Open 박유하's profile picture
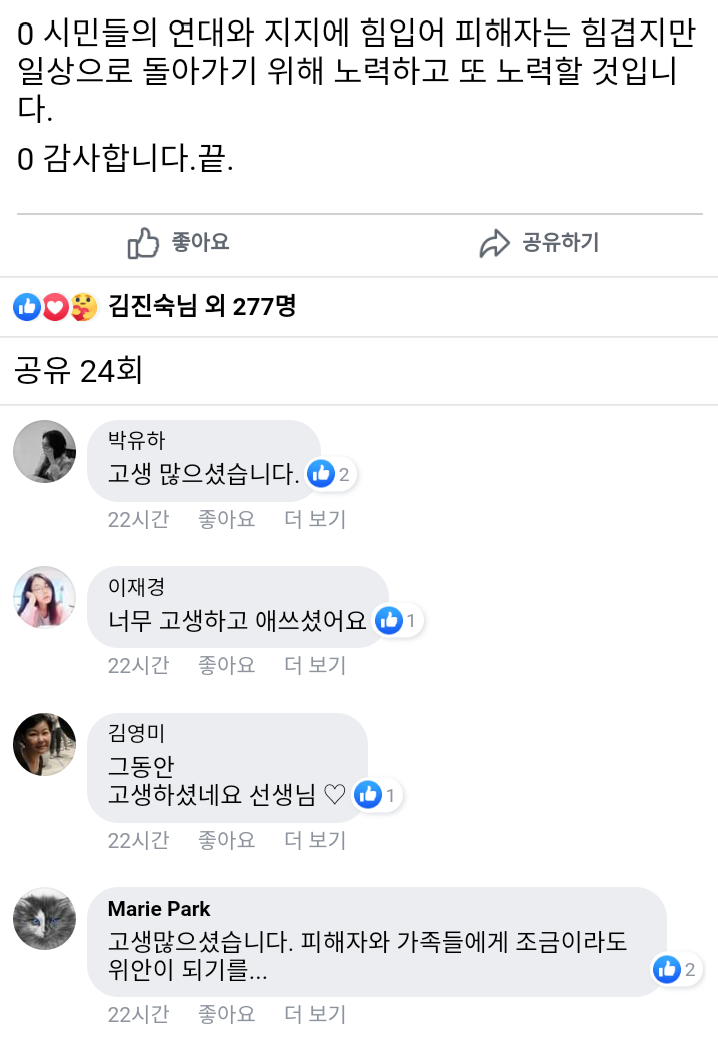This screenshot has width=718, height=1057. tap(44, 451)
